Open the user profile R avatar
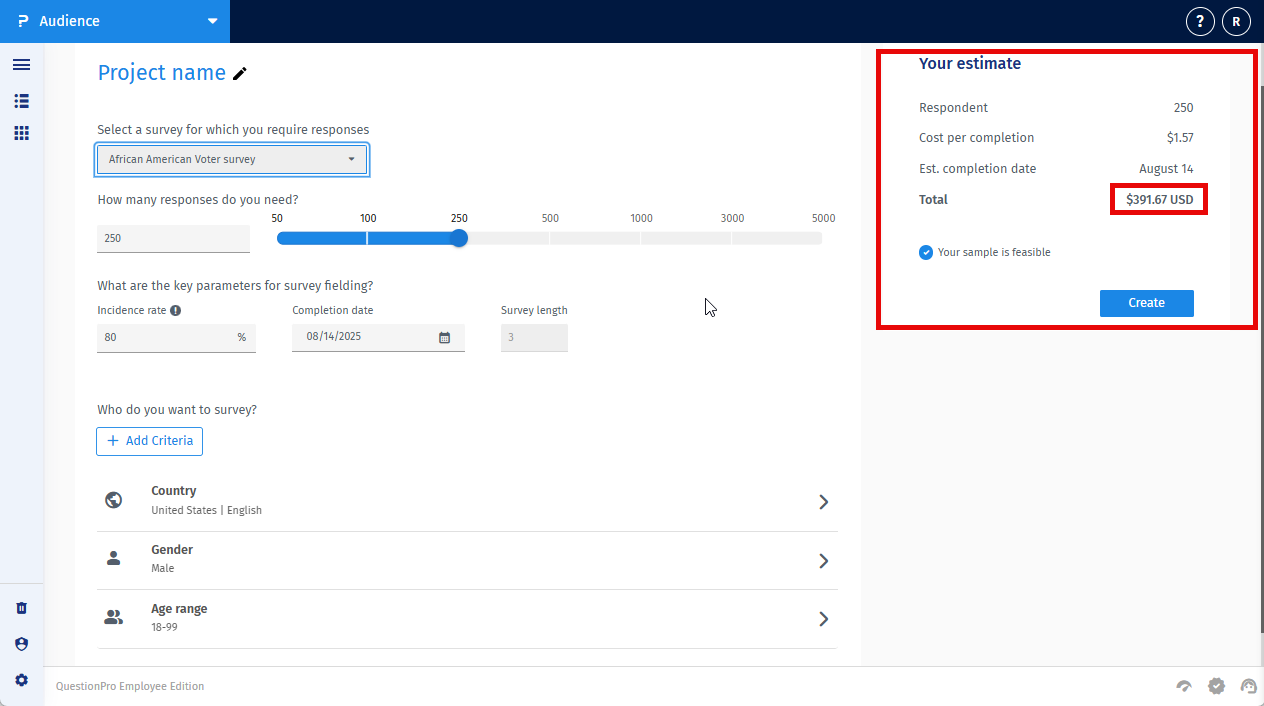This screenshot has width=1264, height=706. [x=1237, y=21]
